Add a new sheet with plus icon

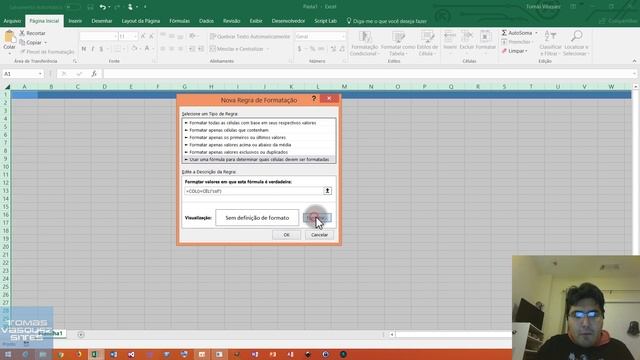81,335
